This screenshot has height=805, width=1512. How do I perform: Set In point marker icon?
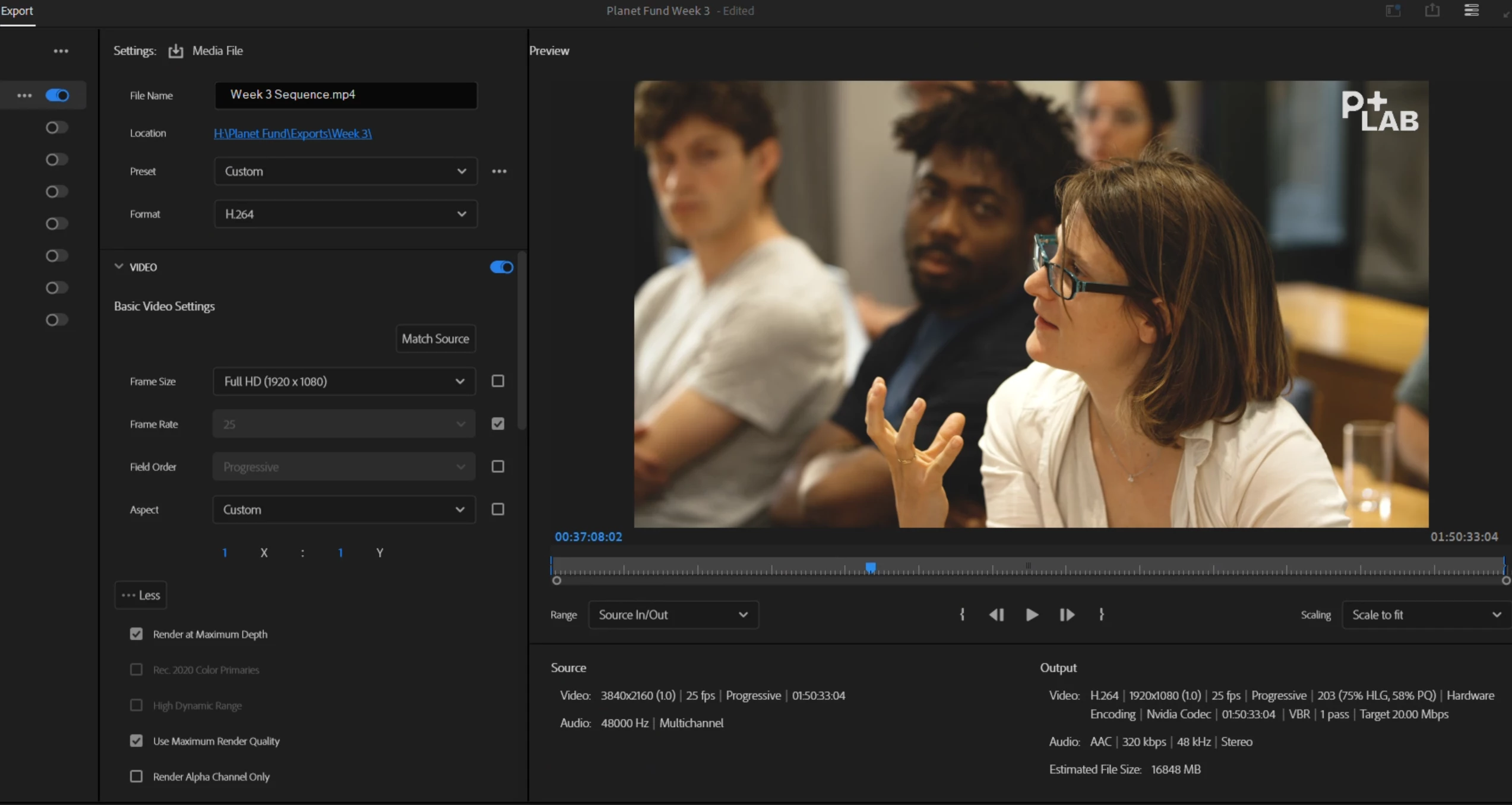pyautogui.click(x=962, y=614)
